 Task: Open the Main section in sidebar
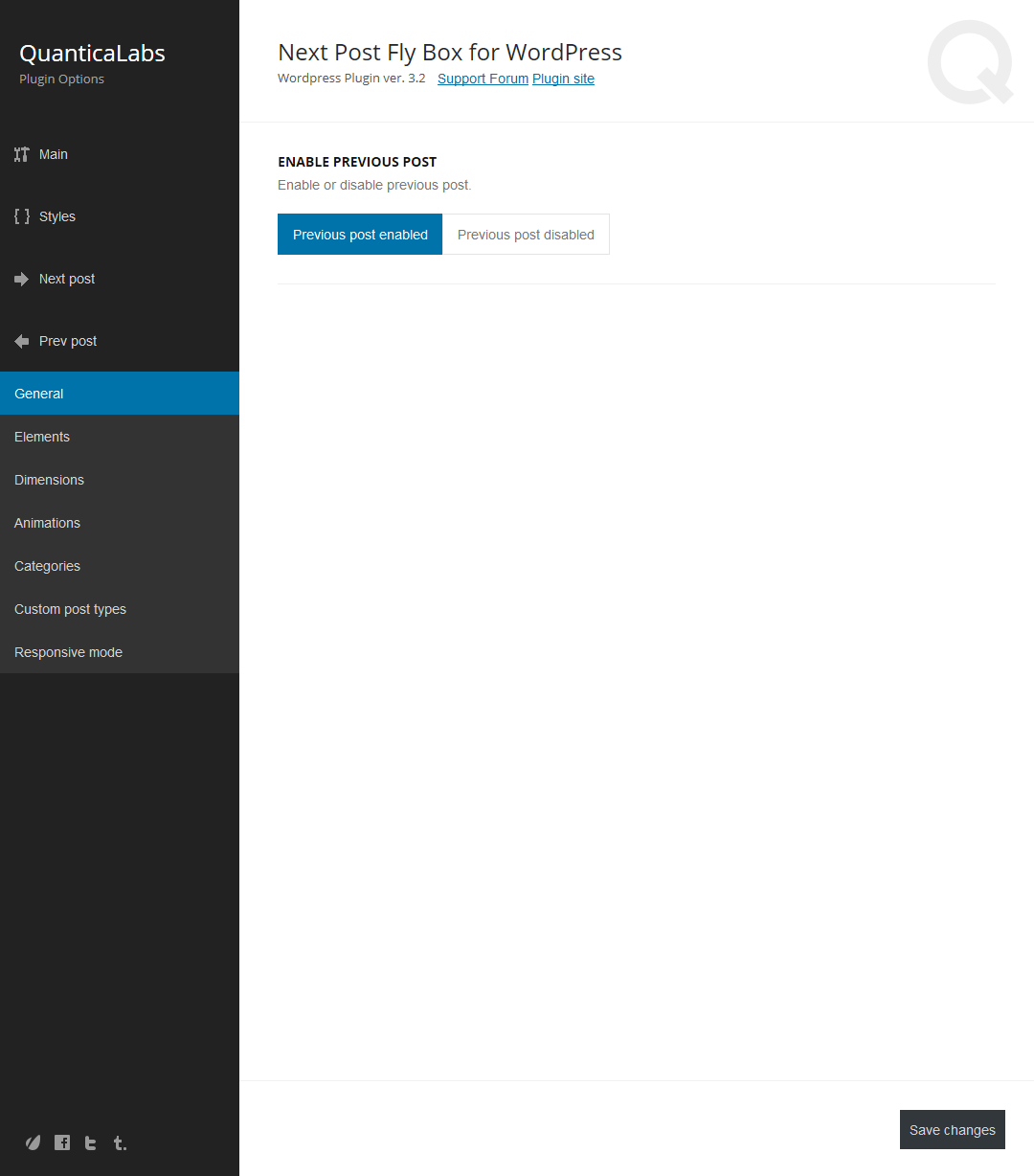coord(120,154)
